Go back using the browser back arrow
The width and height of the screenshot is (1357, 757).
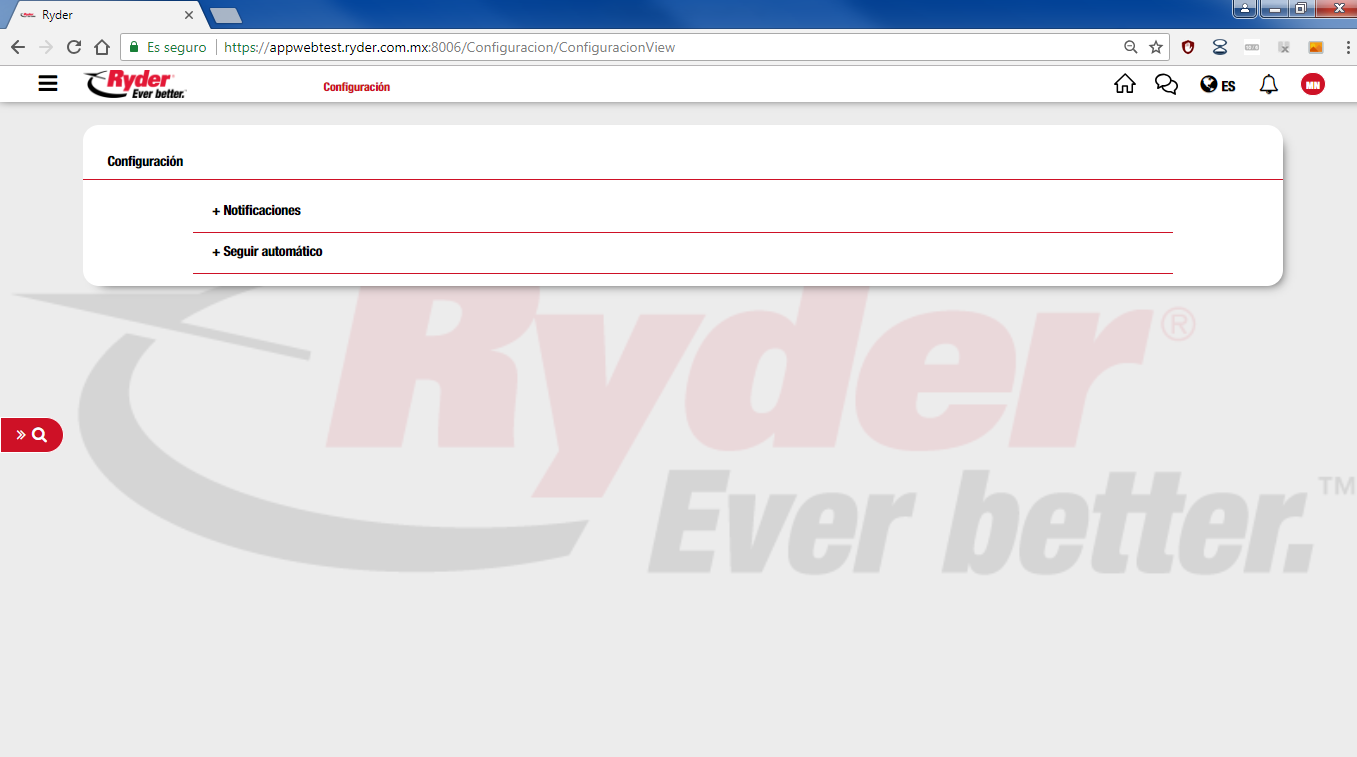coord(18,47)
